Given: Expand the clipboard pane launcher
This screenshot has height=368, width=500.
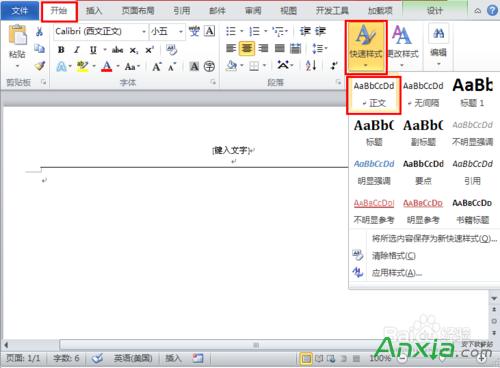Looking at the screenshot, I should pos(43,82).
